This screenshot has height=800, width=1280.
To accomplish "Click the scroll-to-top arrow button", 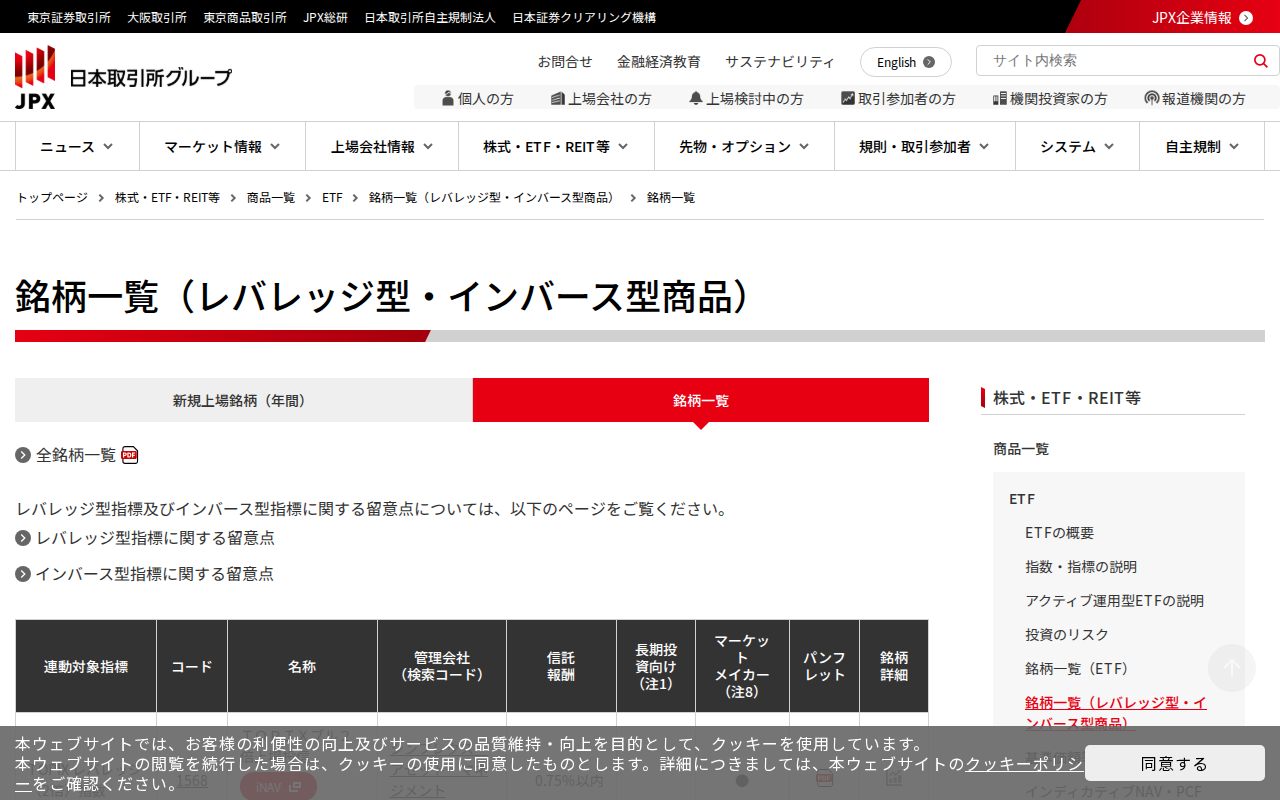I will 1232,668.
